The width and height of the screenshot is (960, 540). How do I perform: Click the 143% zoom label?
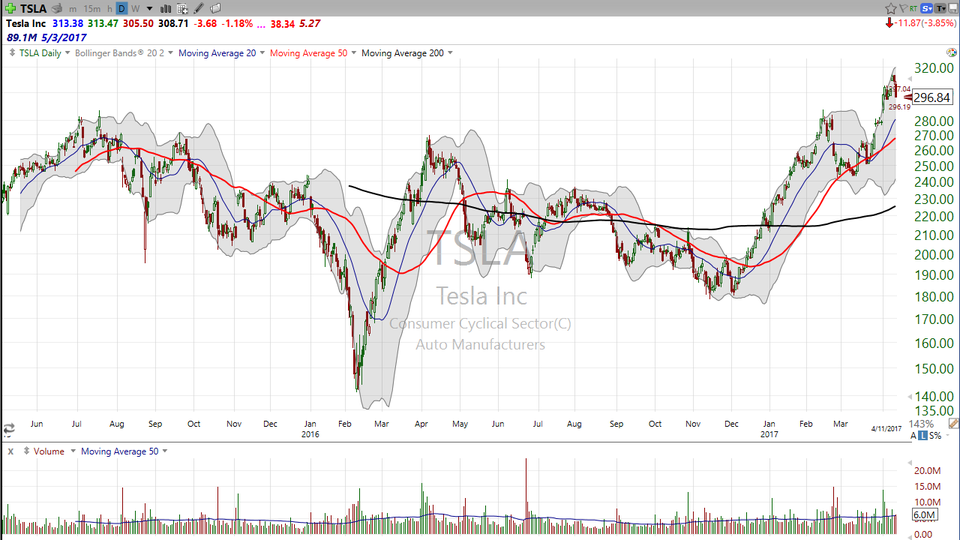(921, 424)
